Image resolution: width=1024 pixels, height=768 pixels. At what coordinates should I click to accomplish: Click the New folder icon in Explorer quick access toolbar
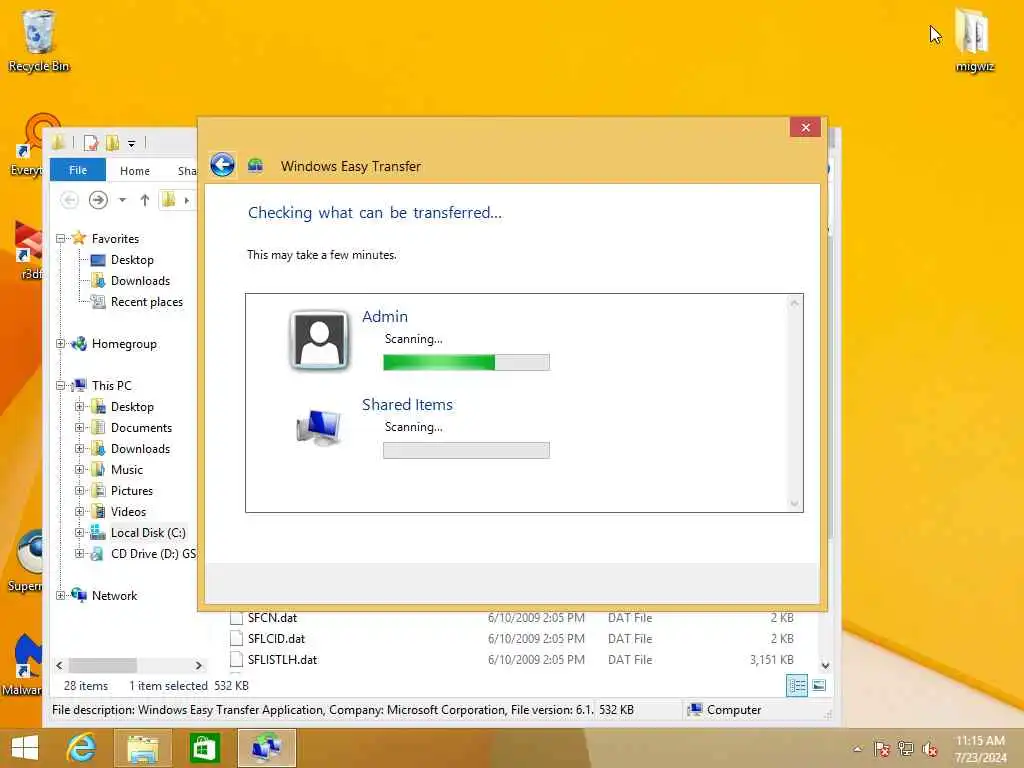[x=112, y=142]
